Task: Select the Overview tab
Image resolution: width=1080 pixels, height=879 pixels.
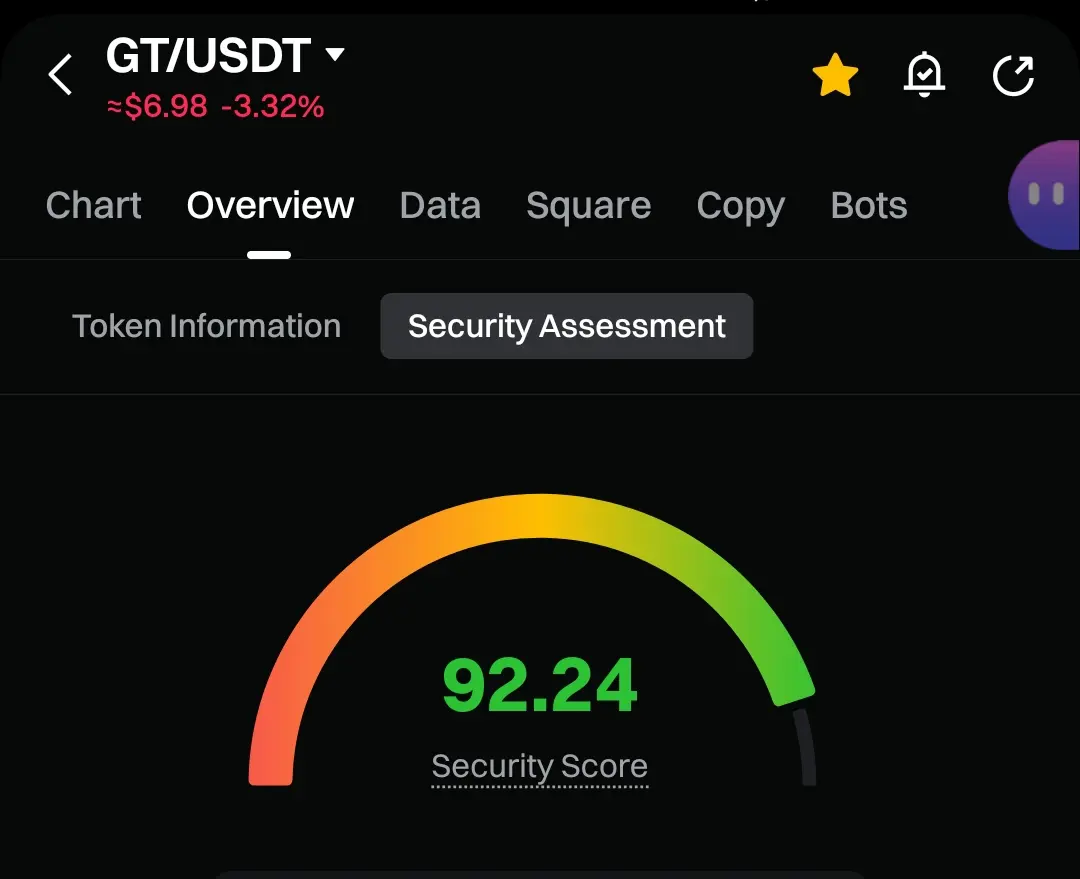Action: pos(270,205)
